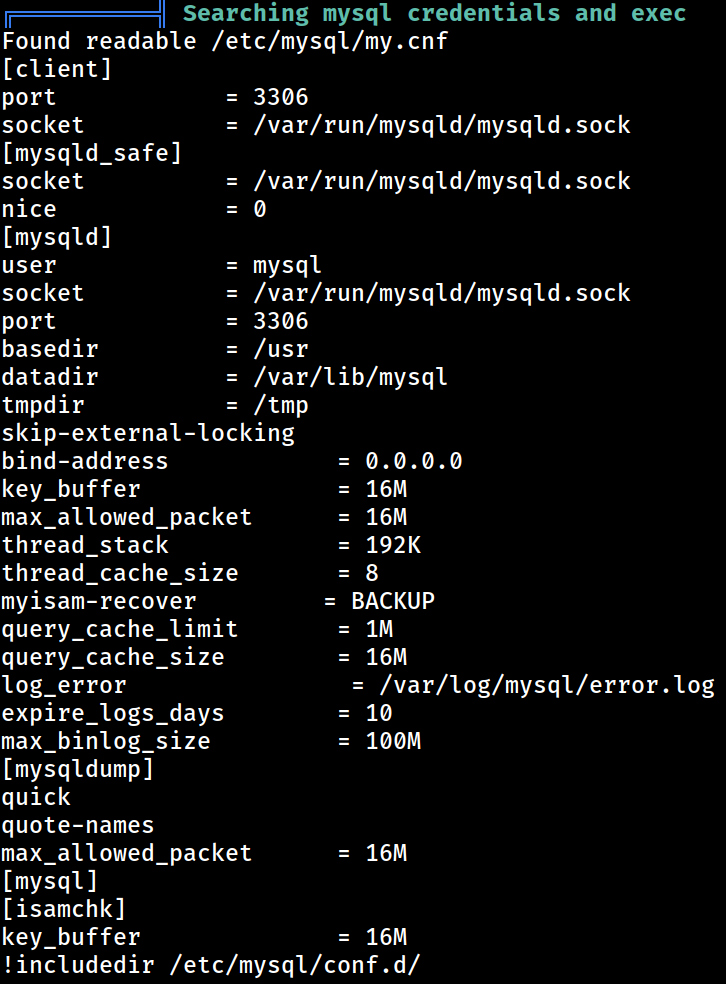The width and height of the screenshot is (726, 984).
Task: Click the [mysqld] section header
Action: point(56,238)
